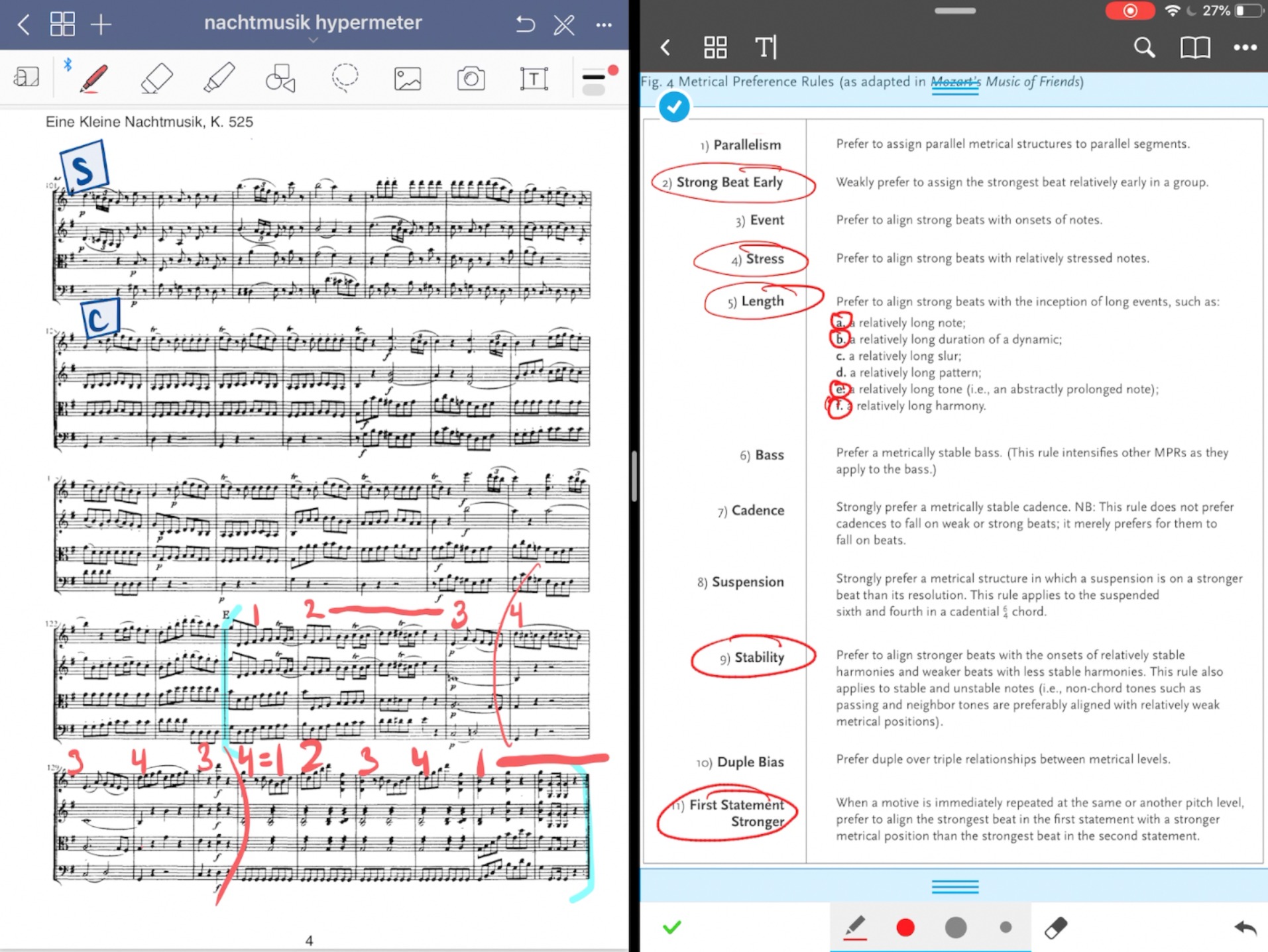Screen dimensions: 1268x952
Task: Select the eraser tool in the notebook toolbar
Action: pyautogui.click(x=156, y=79)
